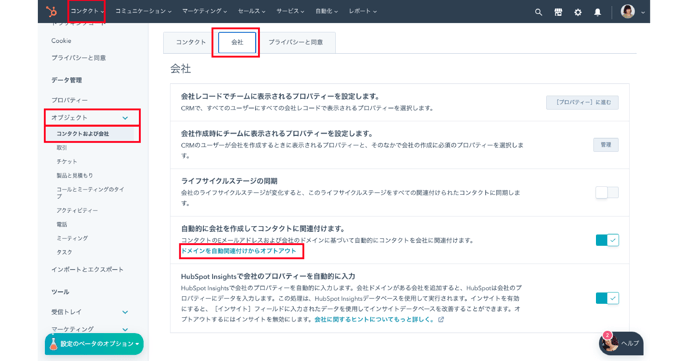Select 電話 in sidebar

click(61, 225)
